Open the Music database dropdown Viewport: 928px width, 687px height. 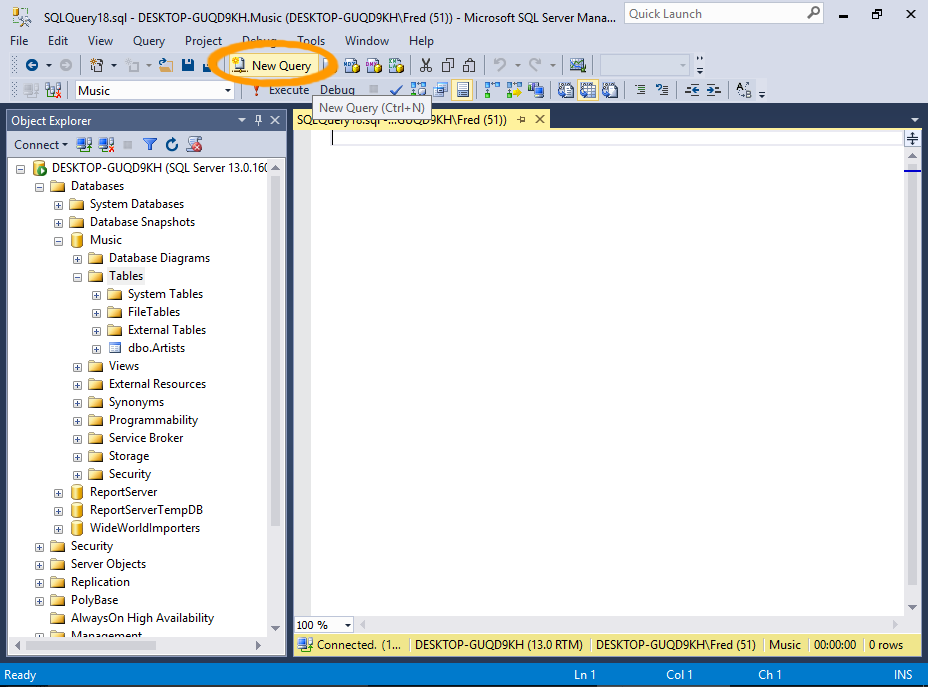[x=228, y=90]
